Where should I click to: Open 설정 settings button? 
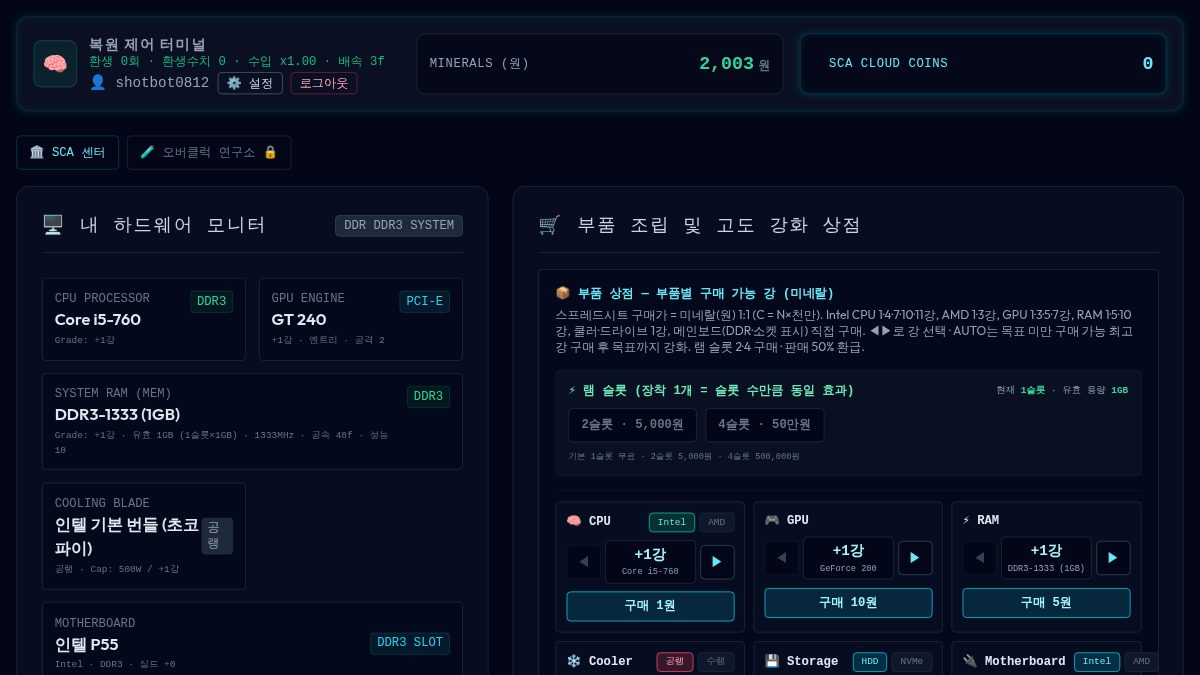[x=250, y=83]
